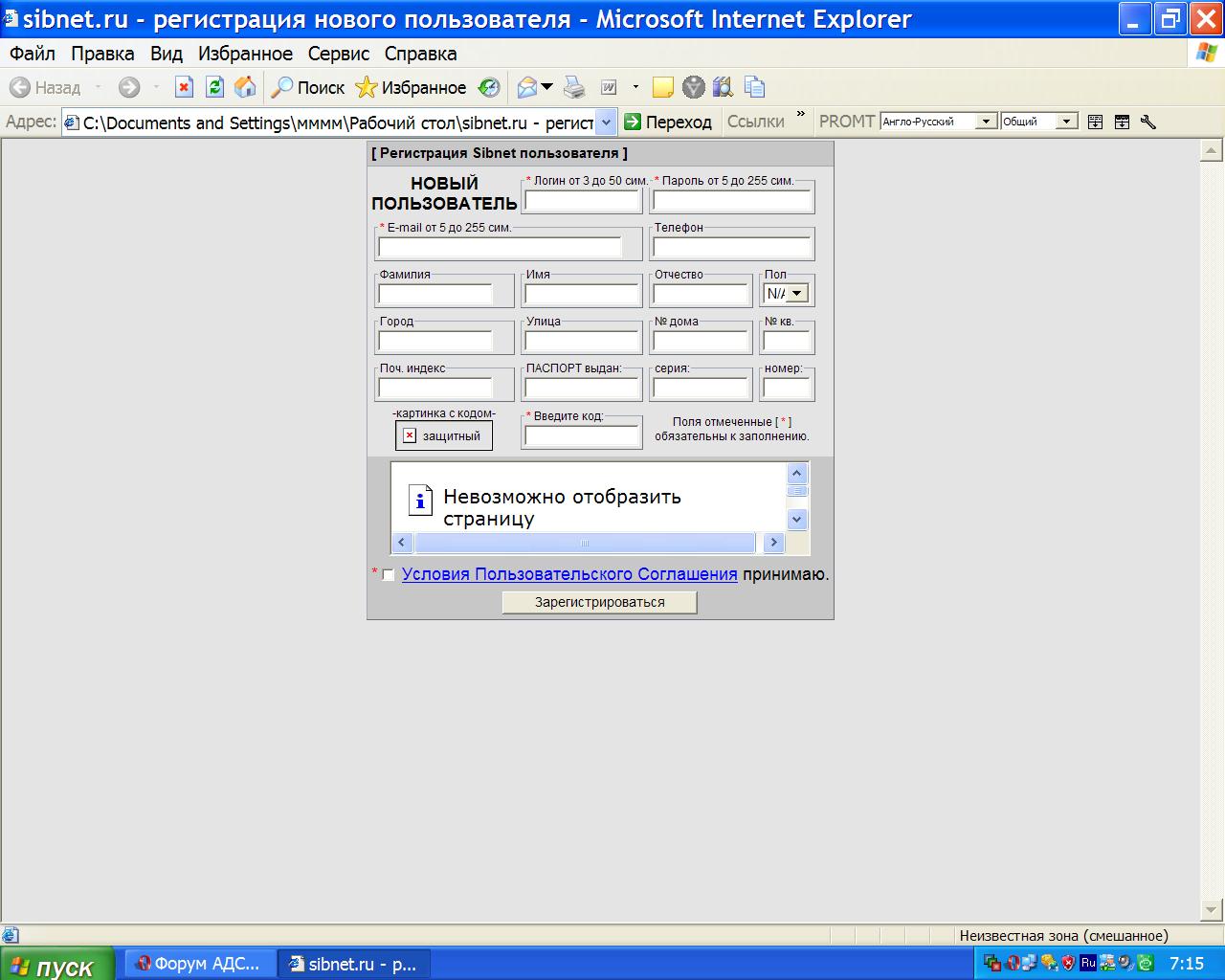The width and height of the screenshot is (1225, 980).
Task: Click the info icon in error frame
Action: pos(420,500)
